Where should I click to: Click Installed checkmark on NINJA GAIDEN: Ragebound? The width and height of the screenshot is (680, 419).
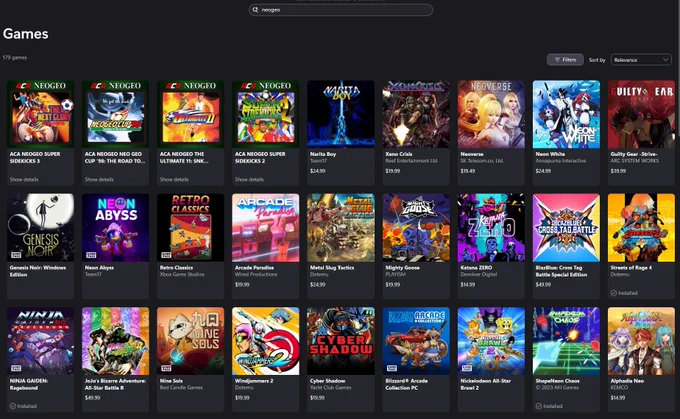tap(13, 406)
